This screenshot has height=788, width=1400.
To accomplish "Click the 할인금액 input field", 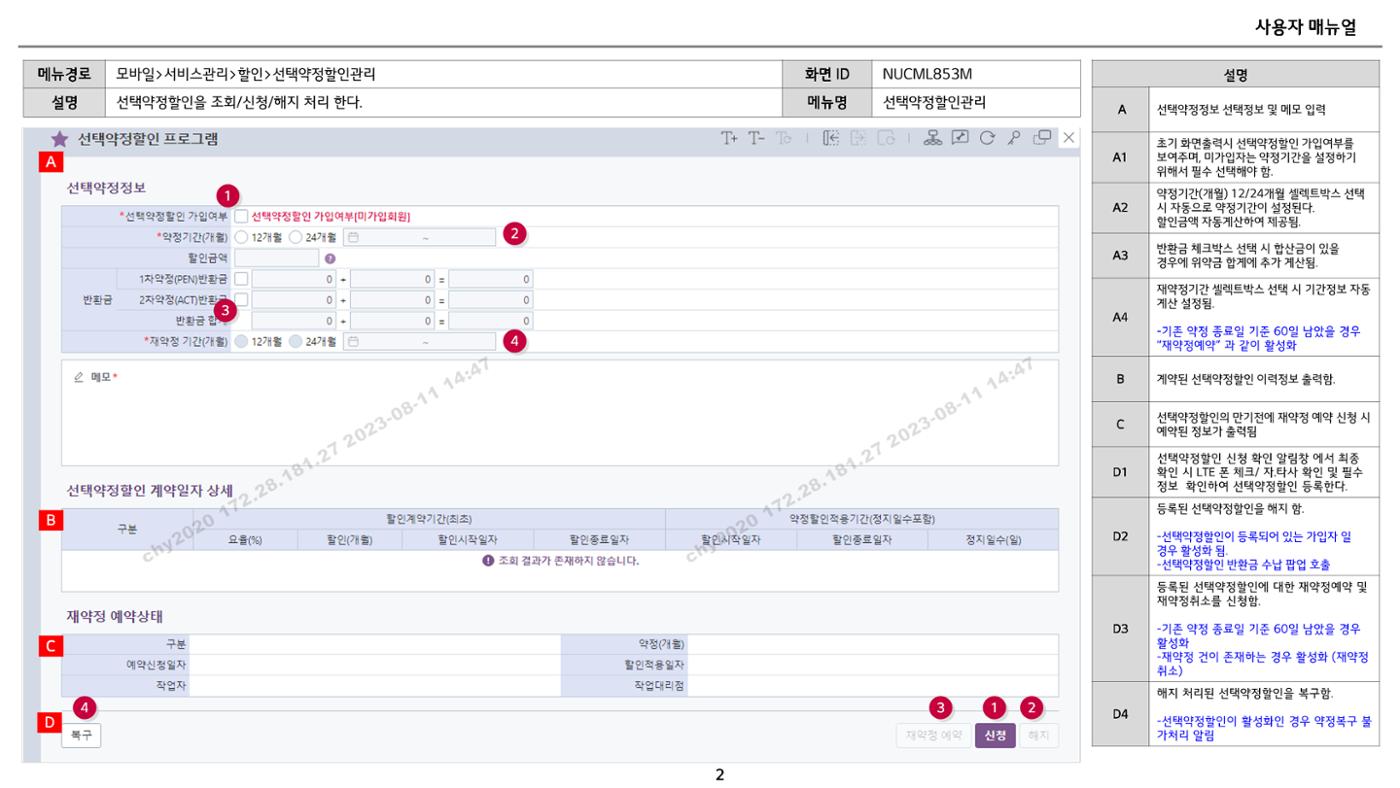I will [277, 258].
